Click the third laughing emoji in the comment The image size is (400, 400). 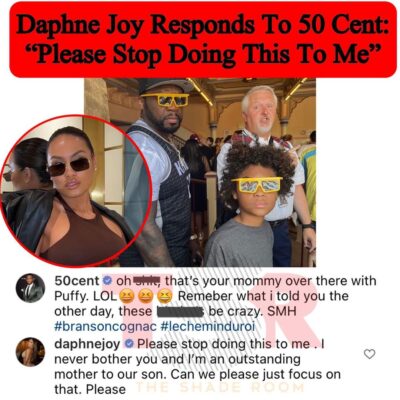click(x=163, y=296)
